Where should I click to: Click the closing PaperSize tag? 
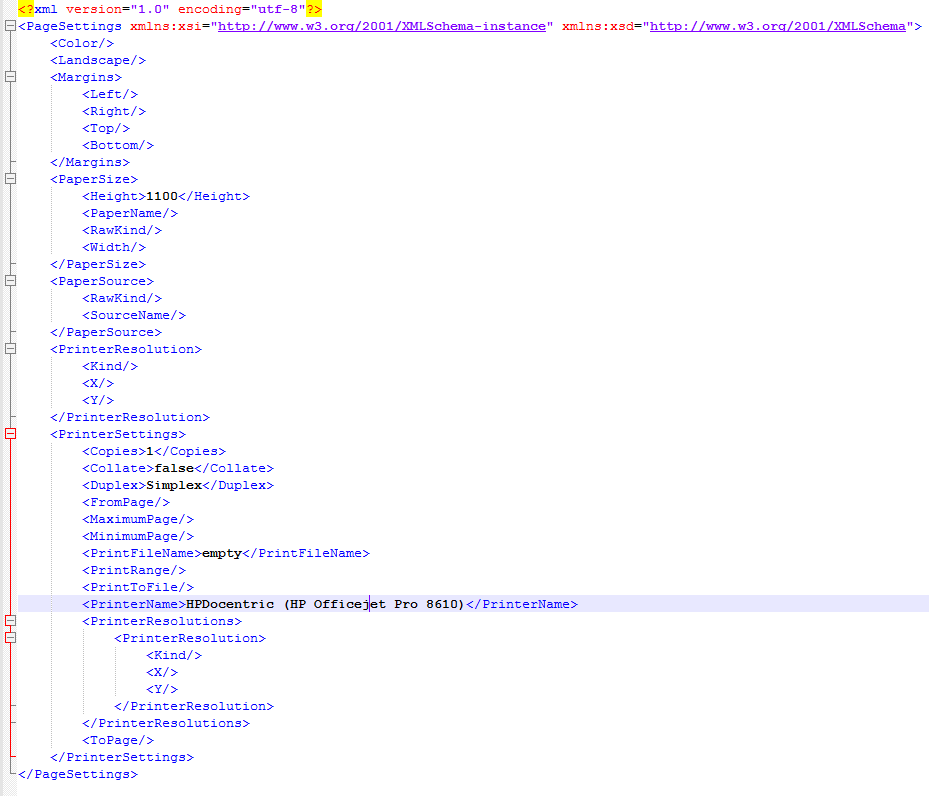(x=98, y=264)
